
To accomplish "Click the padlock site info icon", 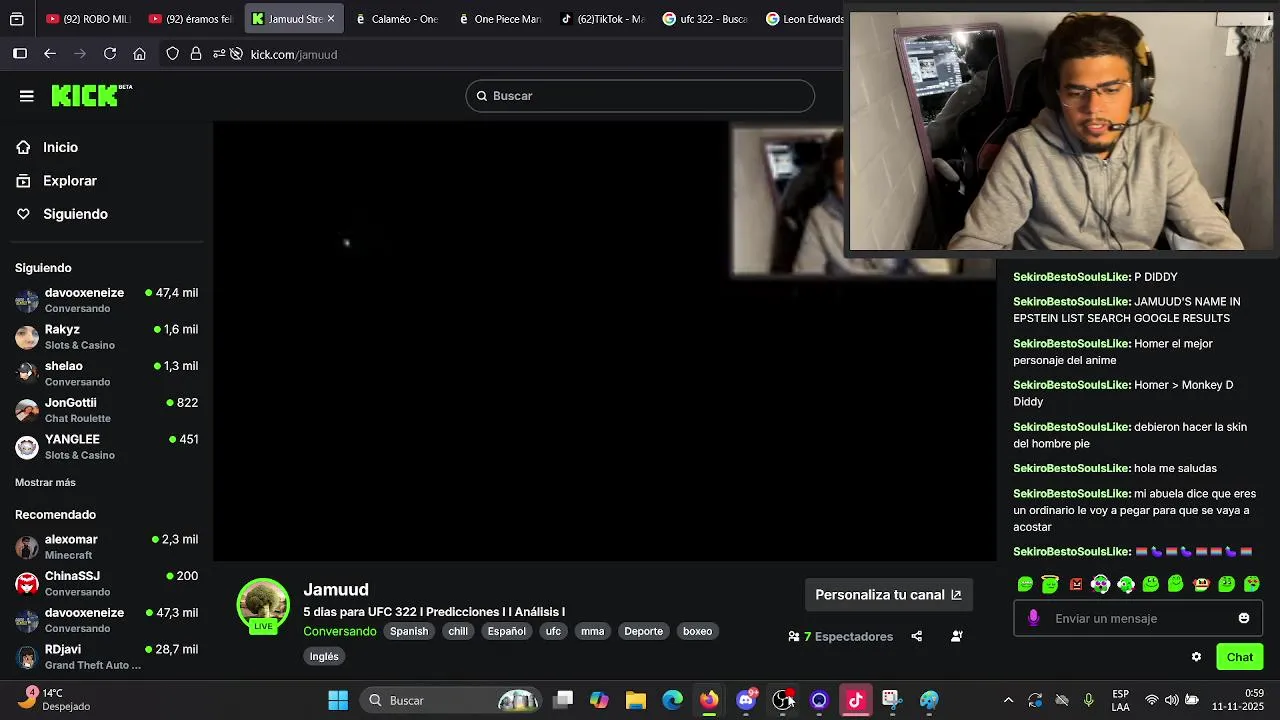I will pyautogui.click(x=196, y=54).
